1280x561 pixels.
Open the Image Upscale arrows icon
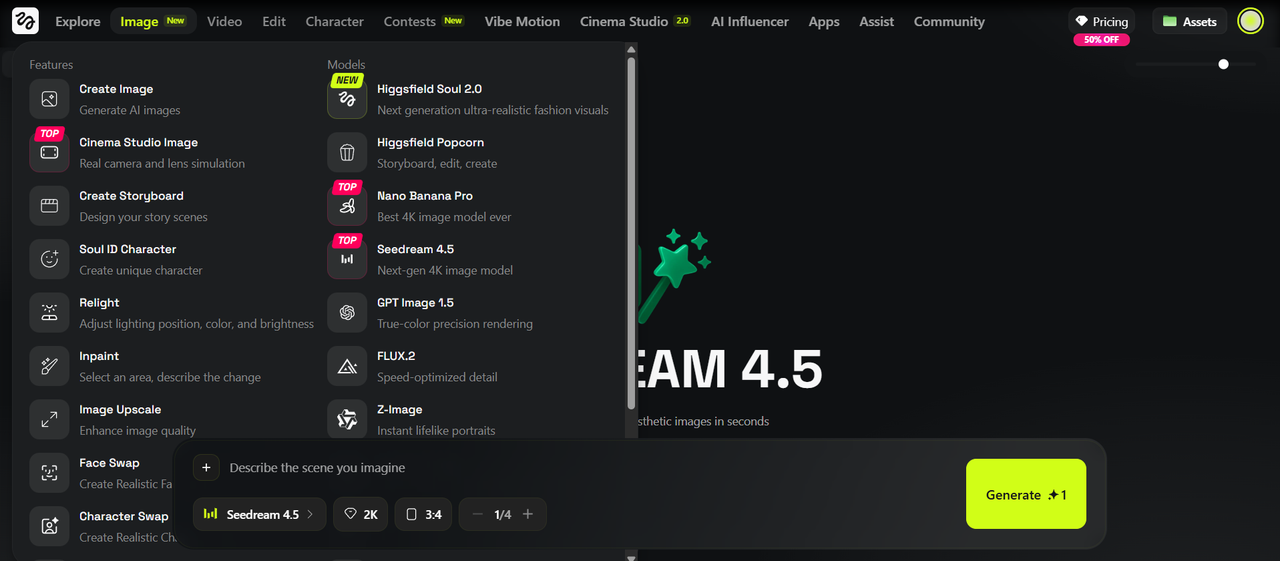(x=49, y=420)
